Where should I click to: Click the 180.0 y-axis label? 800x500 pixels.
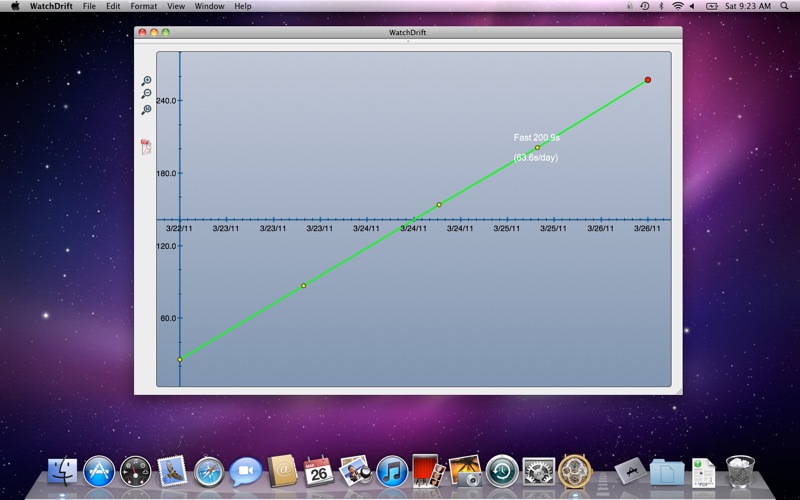[166, 173]
